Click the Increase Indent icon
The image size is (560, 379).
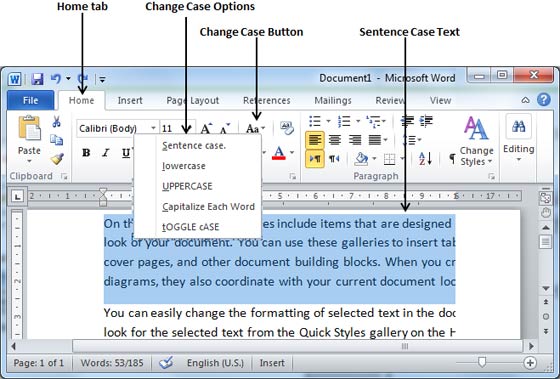tap(426, 121)
